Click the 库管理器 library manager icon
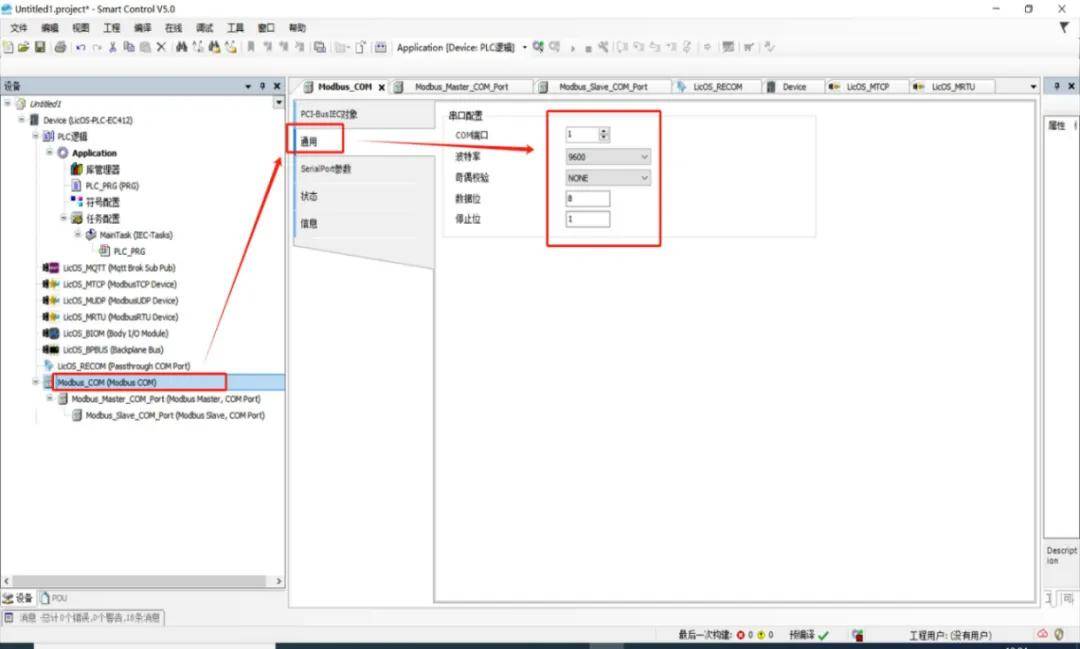Screen dimensions: 1080x649 (x=77, y=169)
